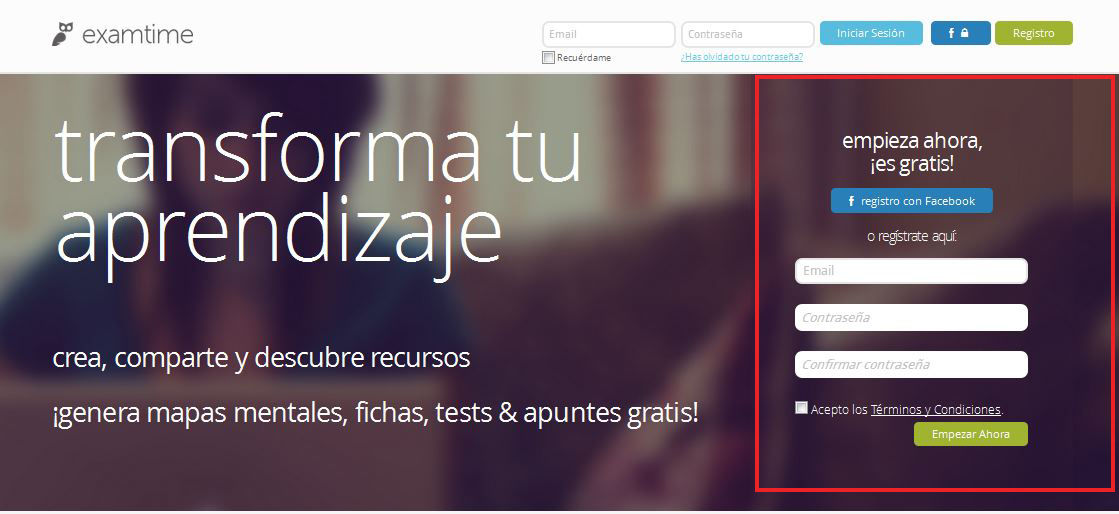Open ¿Has olvidado tu contraseña? link
1119x514 pixels.
741,56
